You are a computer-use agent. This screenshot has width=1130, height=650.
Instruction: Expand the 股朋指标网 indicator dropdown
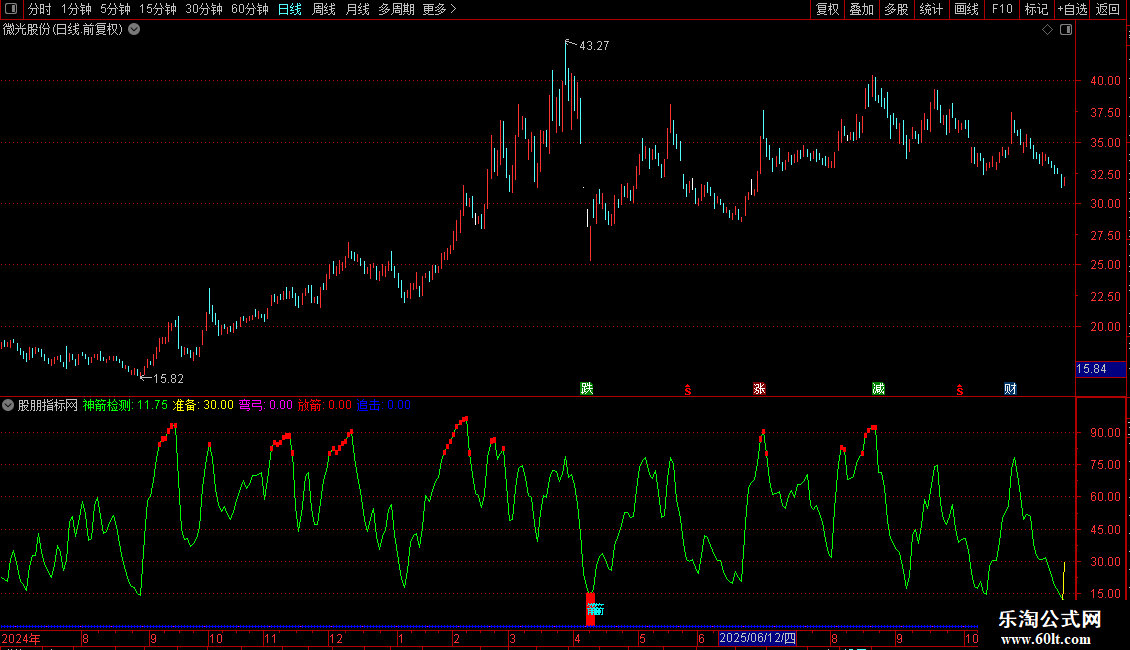[8, 405]
